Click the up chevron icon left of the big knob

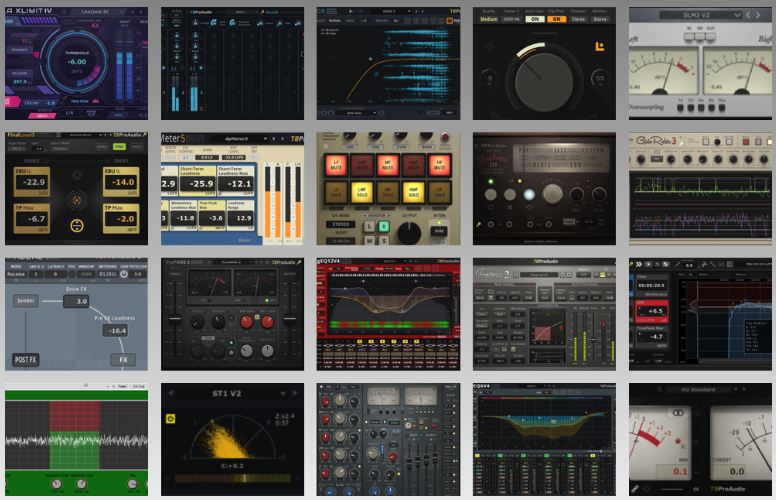pyautogui.click(x=489, y=47)
